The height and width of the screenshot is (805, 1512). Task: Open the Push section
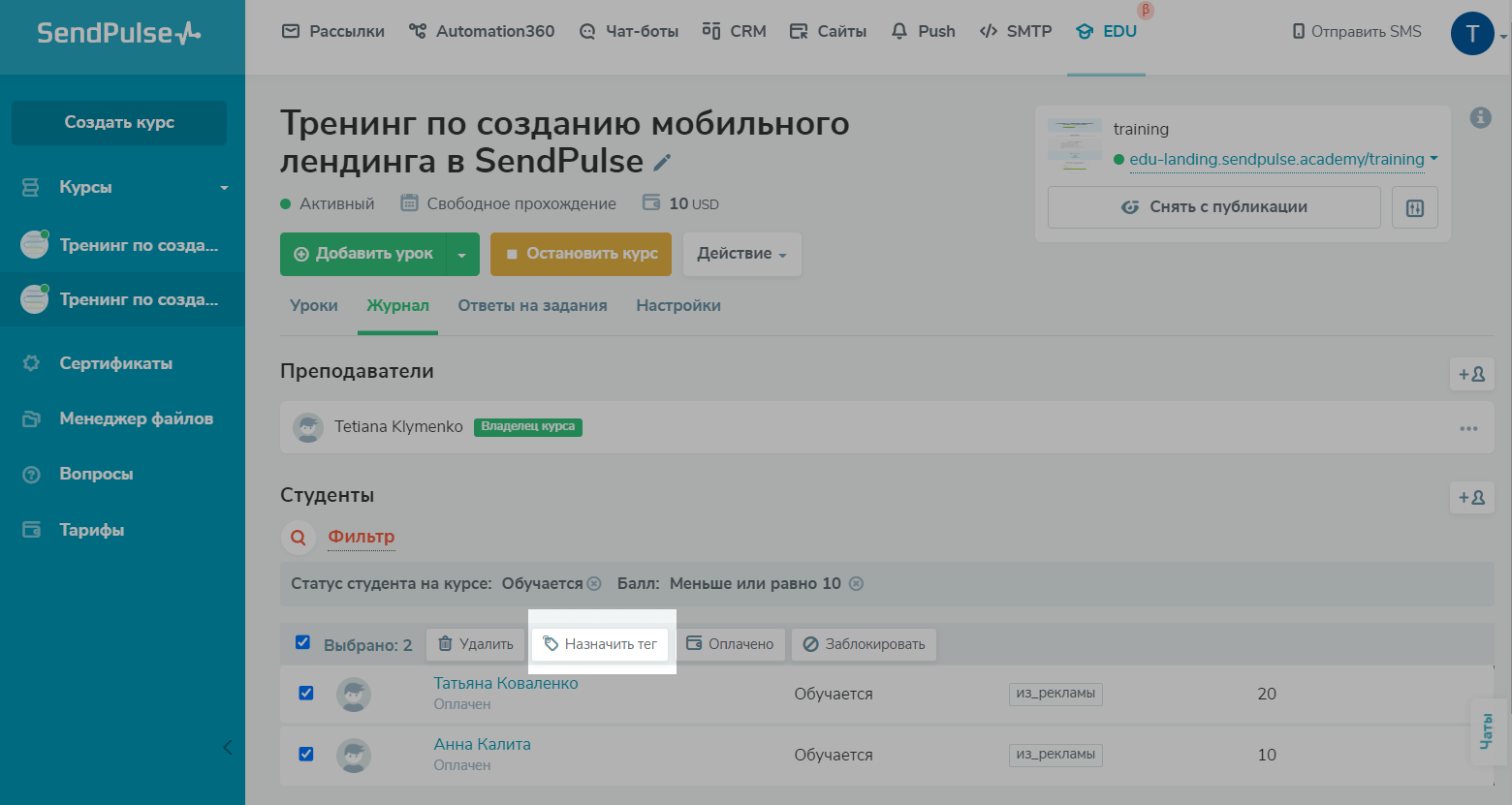pos(923,32)
